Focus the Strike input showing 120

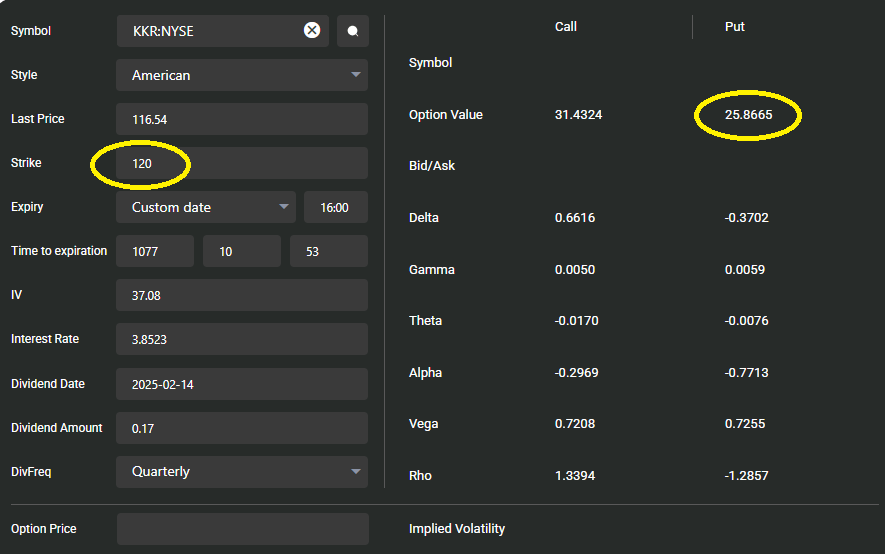tap(242, 163)
